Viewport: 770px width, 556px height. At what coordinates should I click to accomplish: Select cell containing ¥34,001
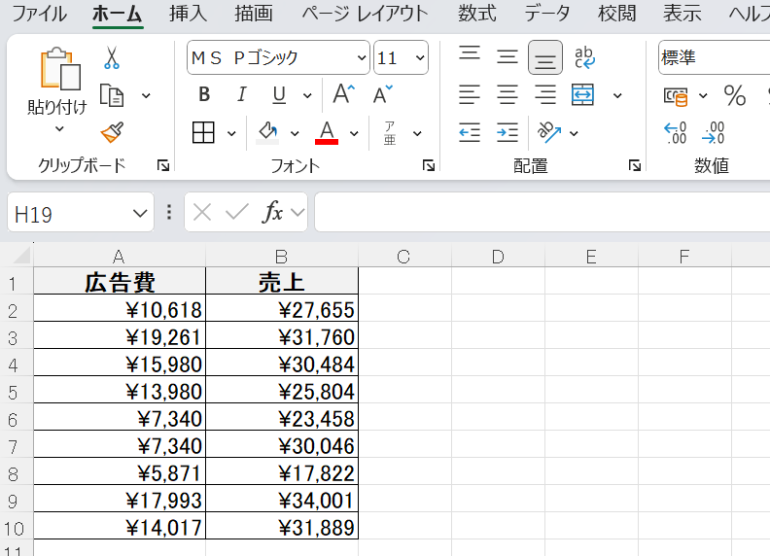pyautogui.click(x=282, y=500)
